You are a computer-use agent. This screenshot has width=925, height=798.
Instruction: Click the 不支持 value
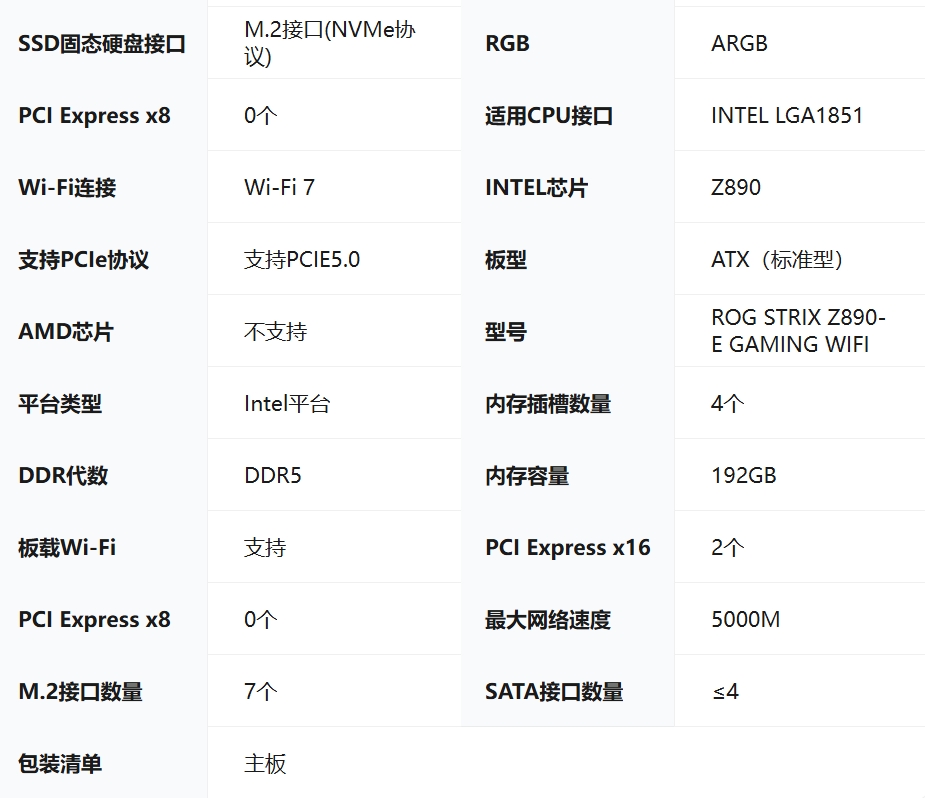tap(275, 331)
